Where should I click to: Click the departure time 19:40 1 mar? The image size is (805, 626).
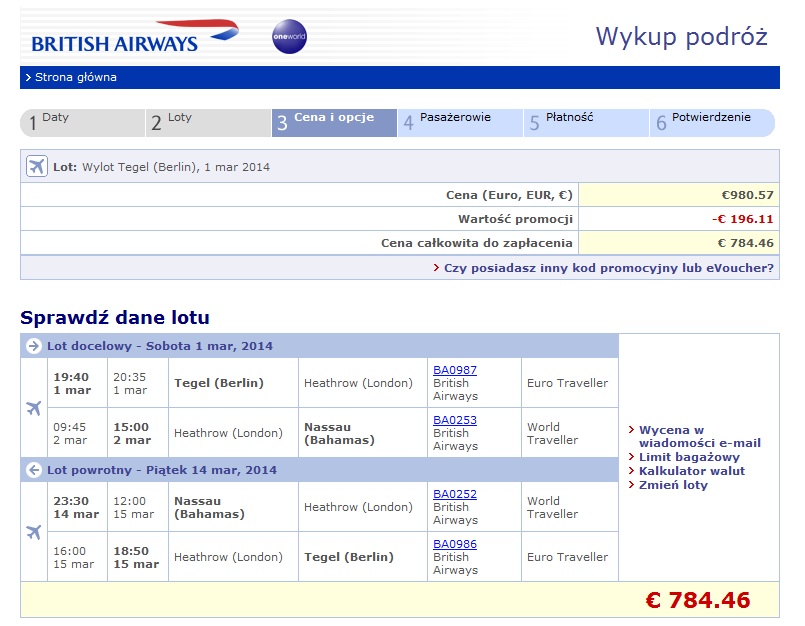(72, 384)
